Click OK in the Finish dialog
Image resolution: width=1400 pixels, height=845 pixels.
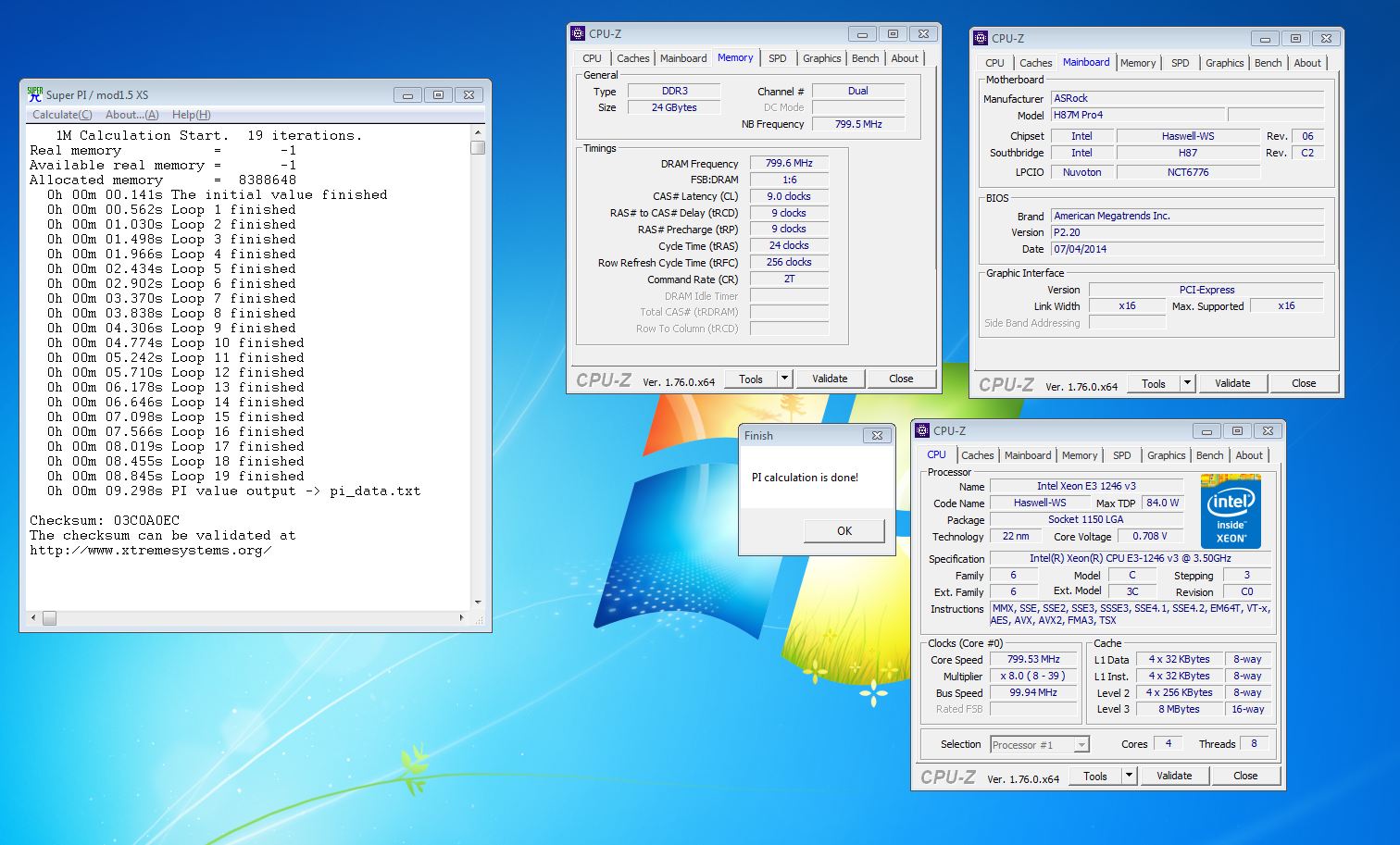(844, 530)
